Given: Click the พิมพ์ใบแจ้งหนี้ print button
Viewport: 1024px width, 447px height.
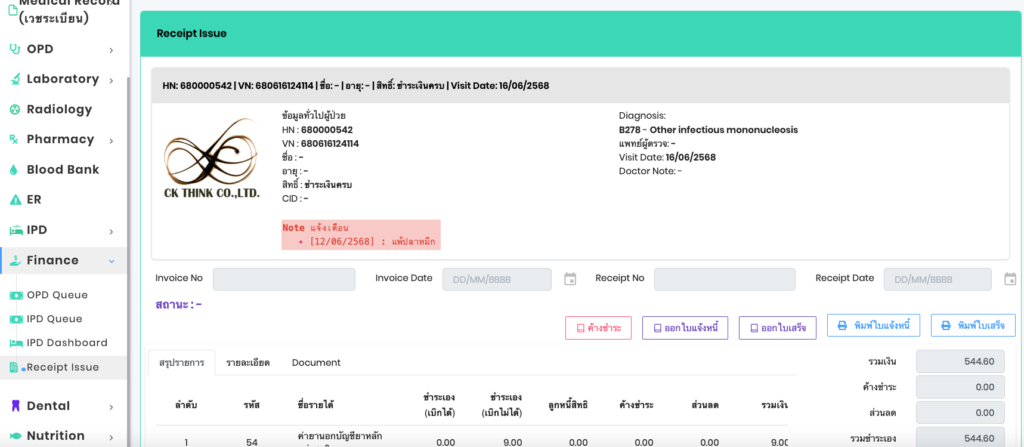Looking at the screenshot, I should 873,326.
